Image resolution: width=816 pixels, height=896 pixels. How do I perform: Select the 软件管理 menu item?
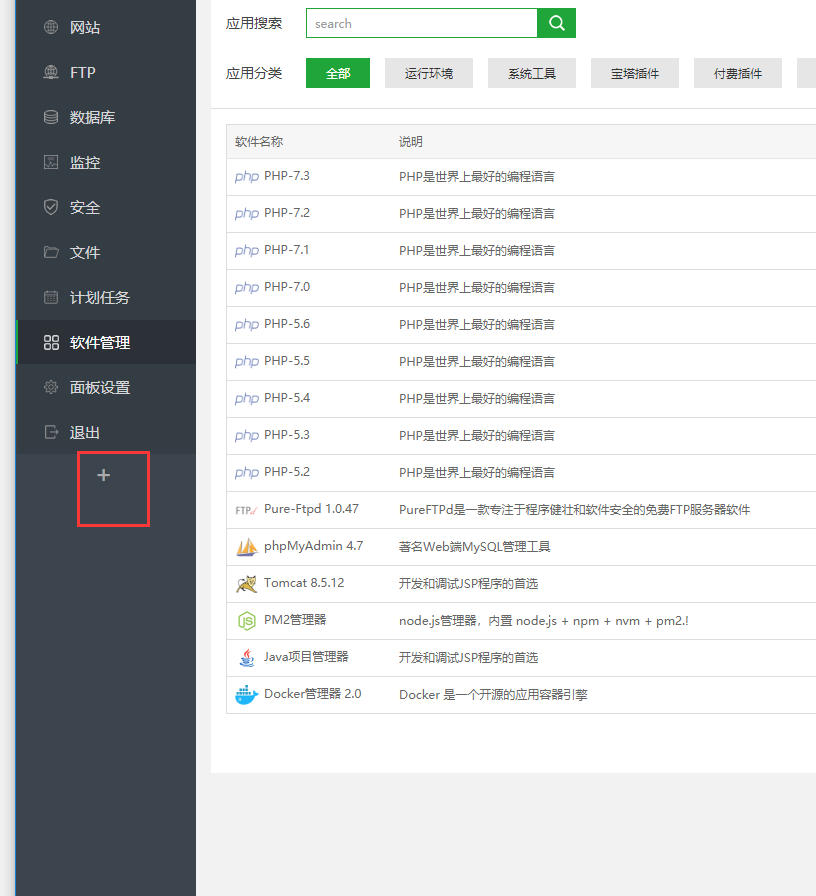coord(106,342)
